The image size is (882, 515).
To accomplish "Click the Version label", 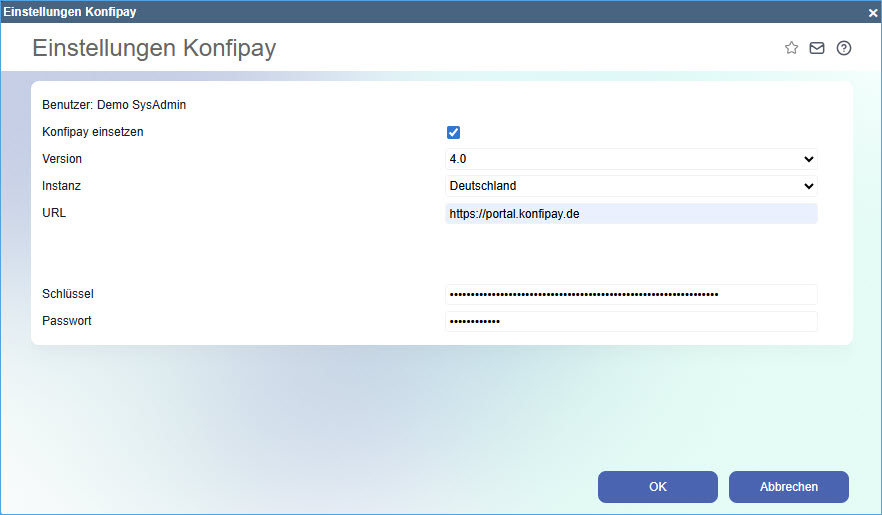I will click(x=62, y=159).
